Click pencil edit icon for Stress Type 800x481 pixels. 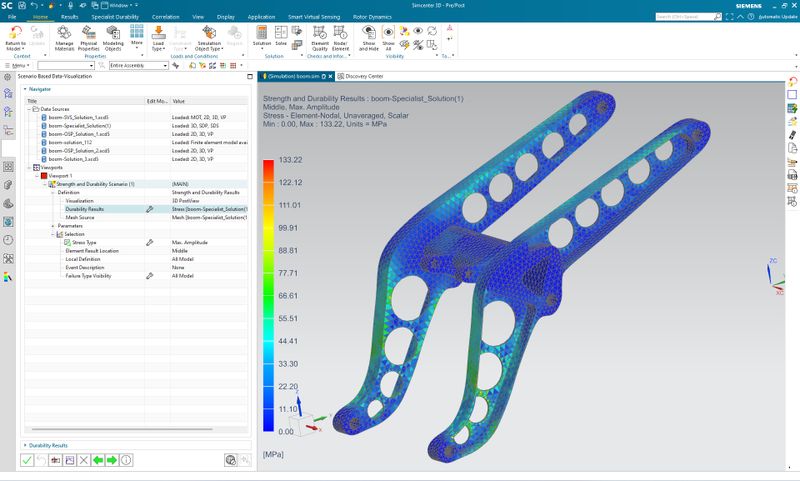pos(149,243)
